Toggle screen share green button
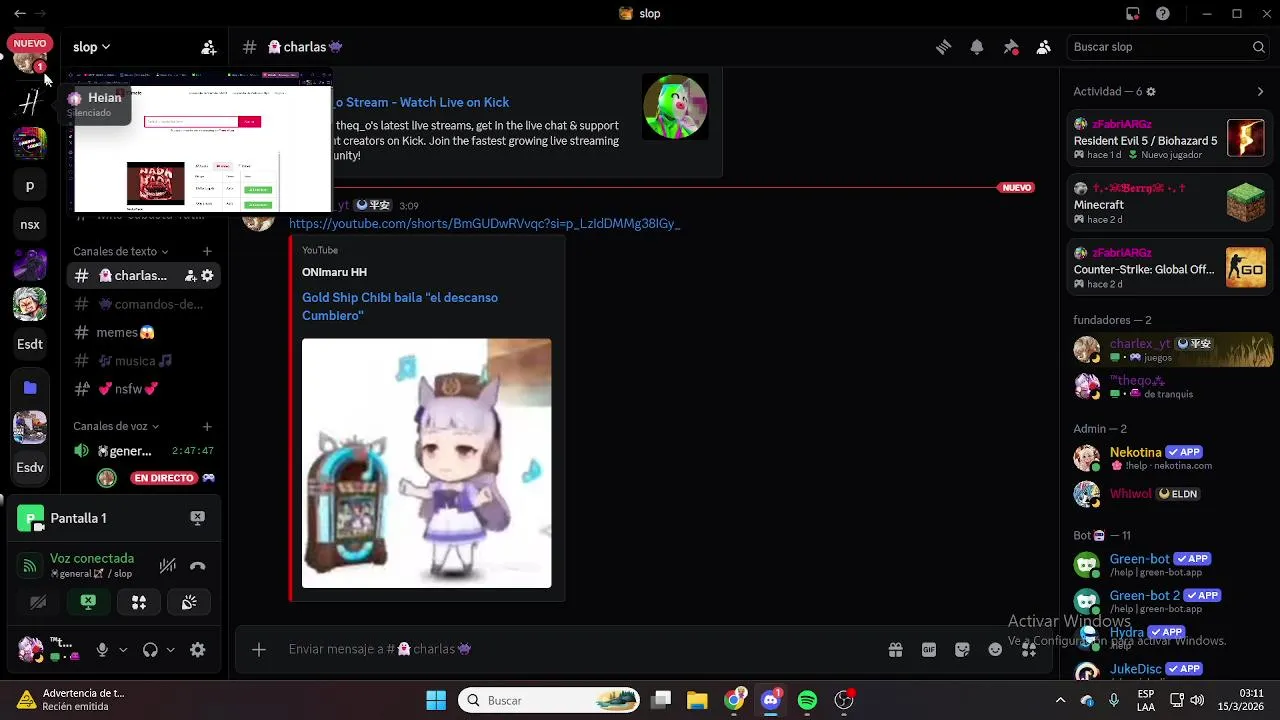 [88, 602]
